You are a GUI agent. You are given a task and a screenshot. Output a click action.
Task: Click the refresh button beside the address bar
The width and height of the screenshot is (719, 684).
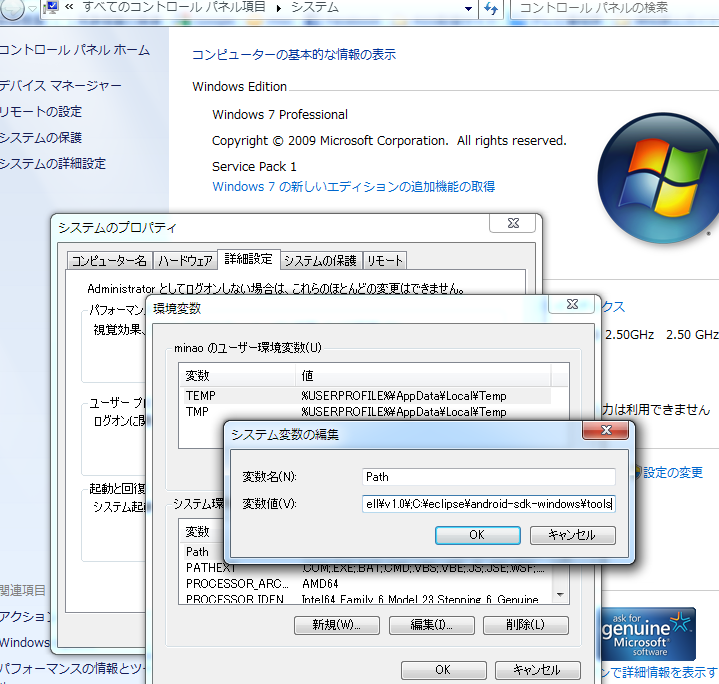(491, 8)
